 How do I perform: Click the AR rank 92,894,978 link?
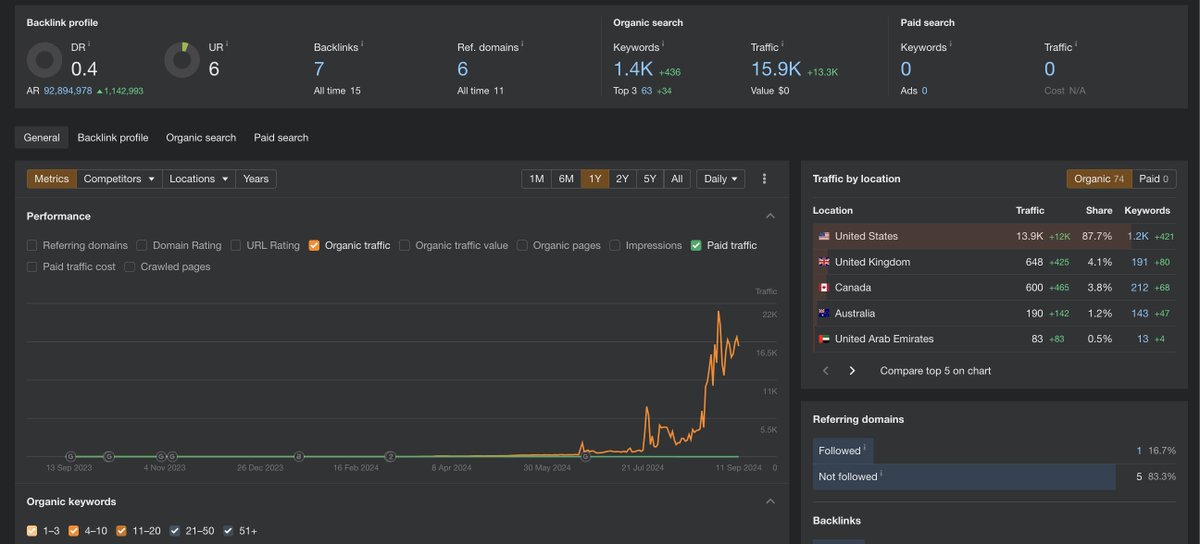[x=68, y=91]
